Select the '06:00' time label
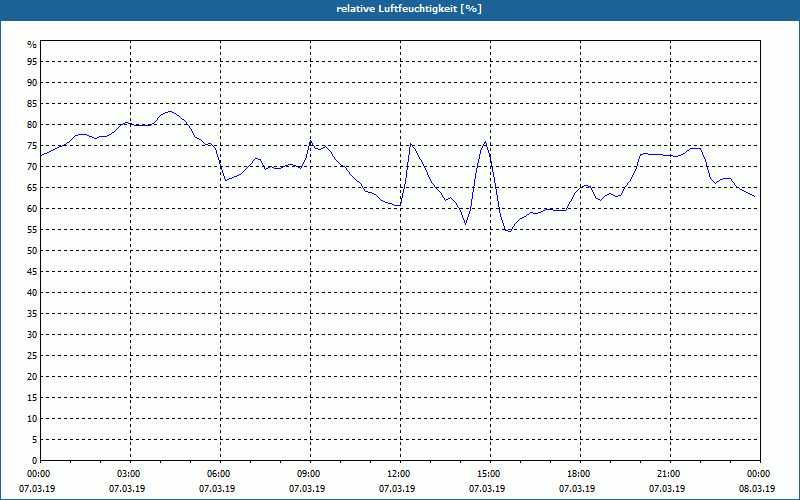 [x=220, y=474]
